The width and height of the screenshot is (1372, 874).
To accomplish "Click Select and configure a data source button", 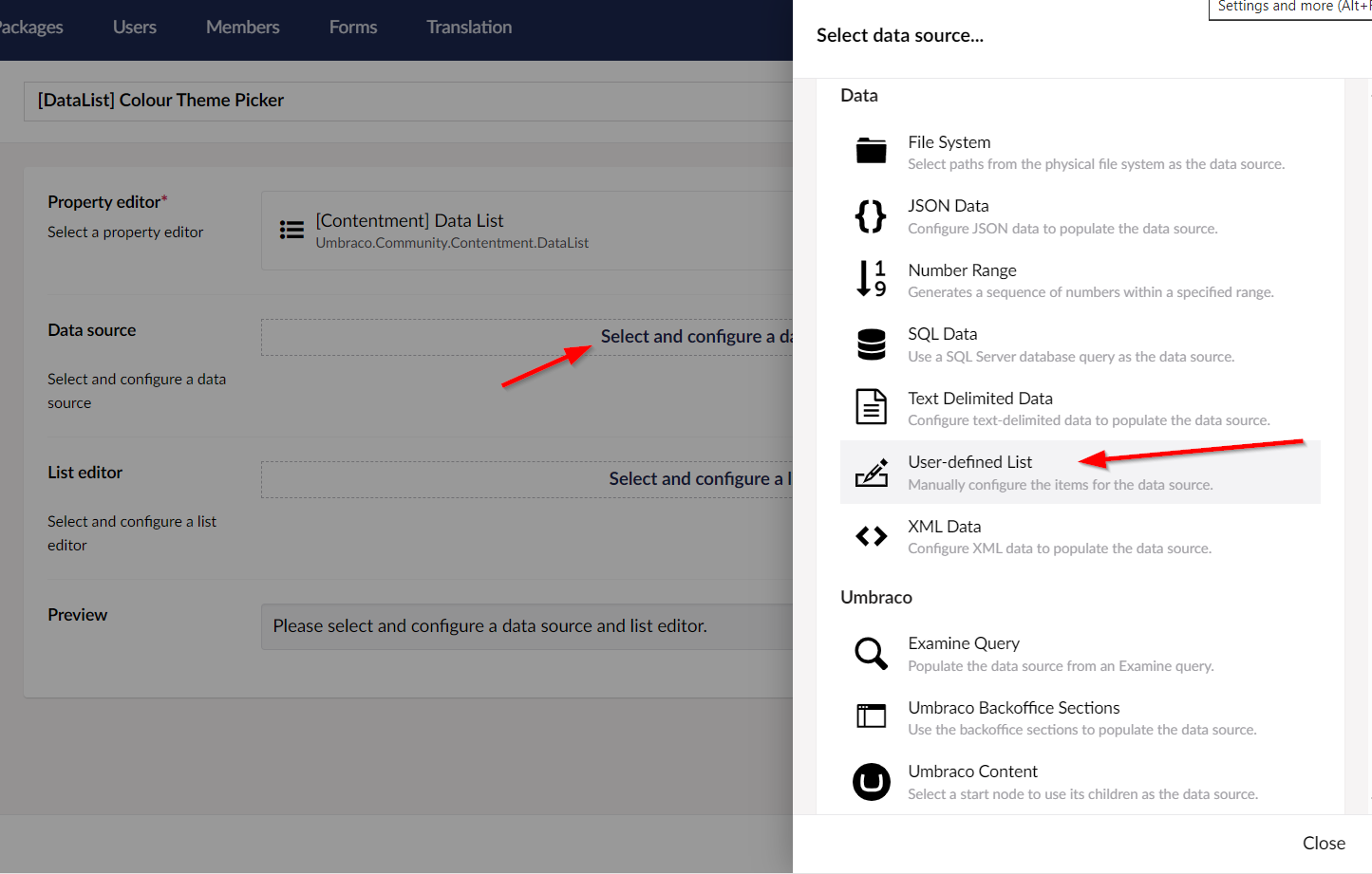I will point(527,337).
